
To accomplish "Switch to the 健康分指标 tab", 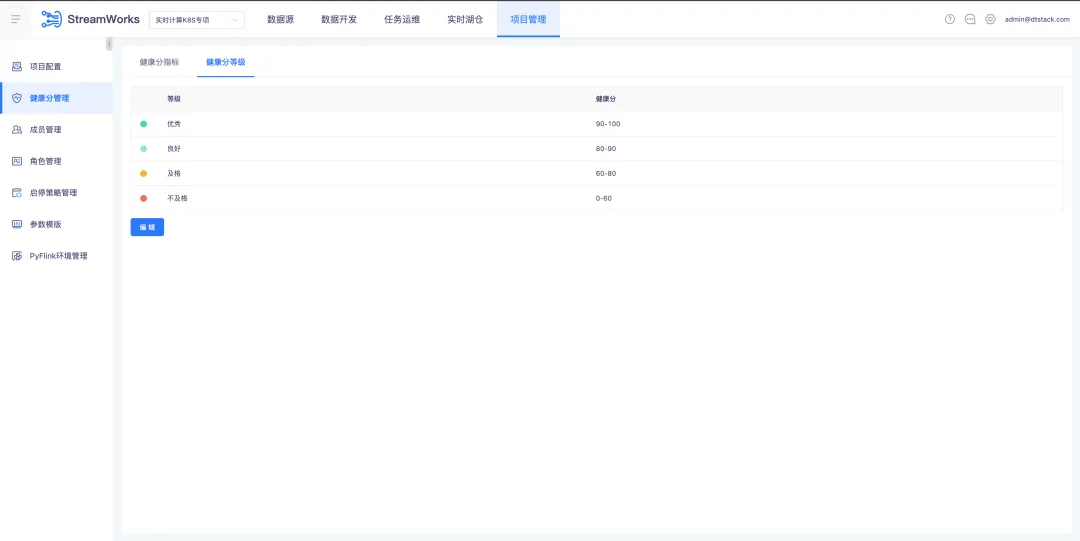I will 159,62.
